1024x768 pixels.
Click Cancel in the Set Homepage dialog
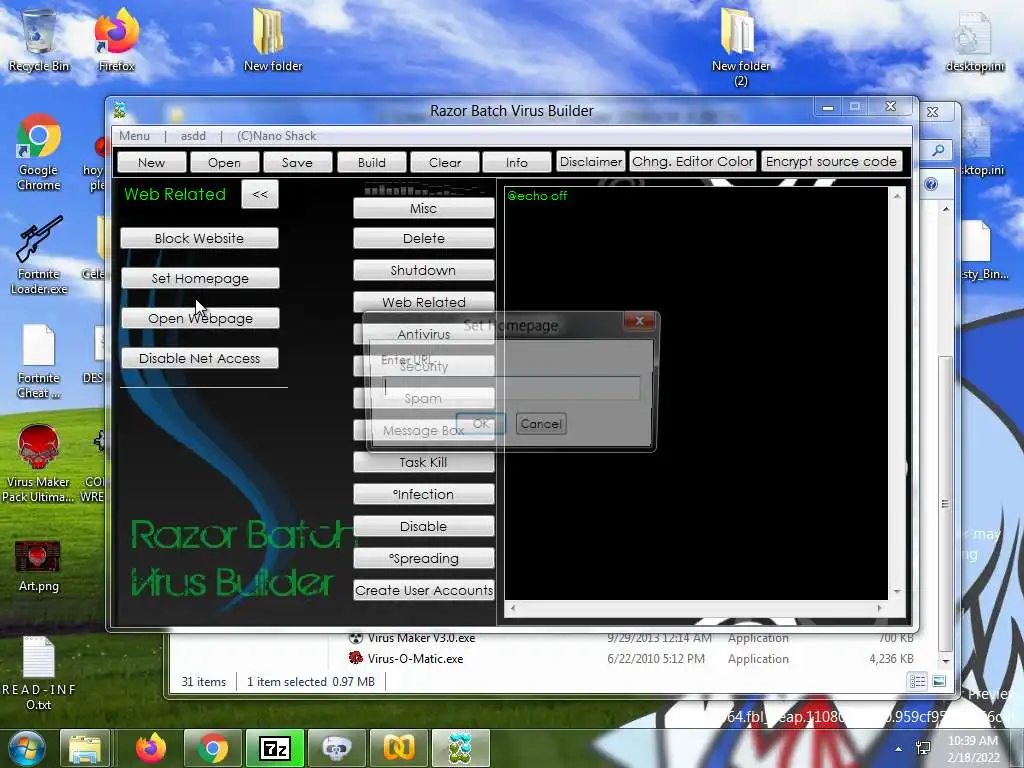pos(541,424)
